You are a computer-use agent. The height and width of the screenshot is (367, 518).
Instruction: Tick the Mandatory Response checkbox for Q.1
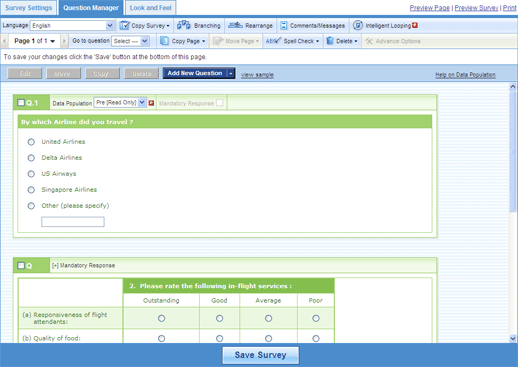219,103
